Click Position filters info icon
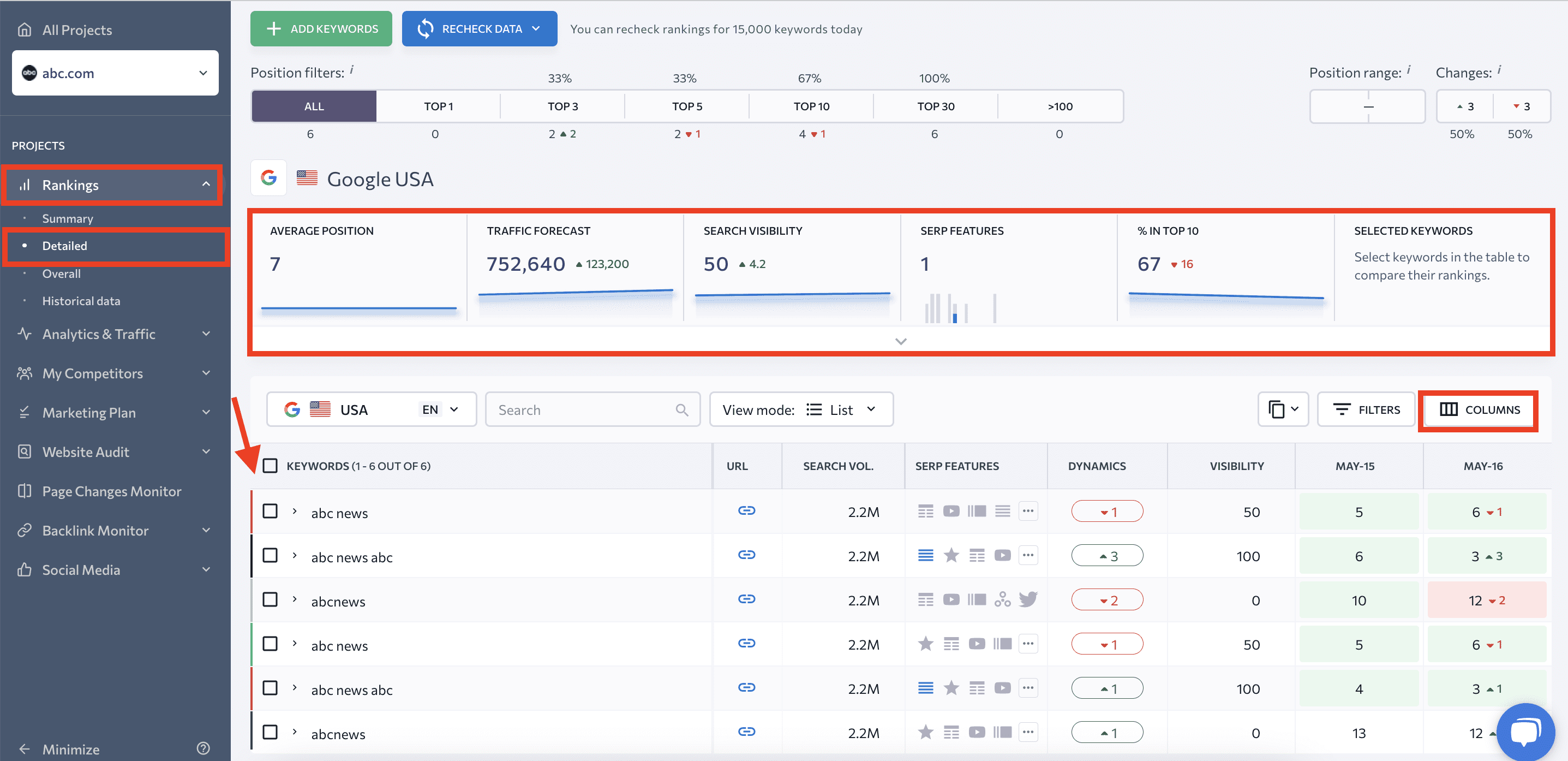Image resolution: width=1568 pixels, height=761 pixels. (x=351, y=69)
